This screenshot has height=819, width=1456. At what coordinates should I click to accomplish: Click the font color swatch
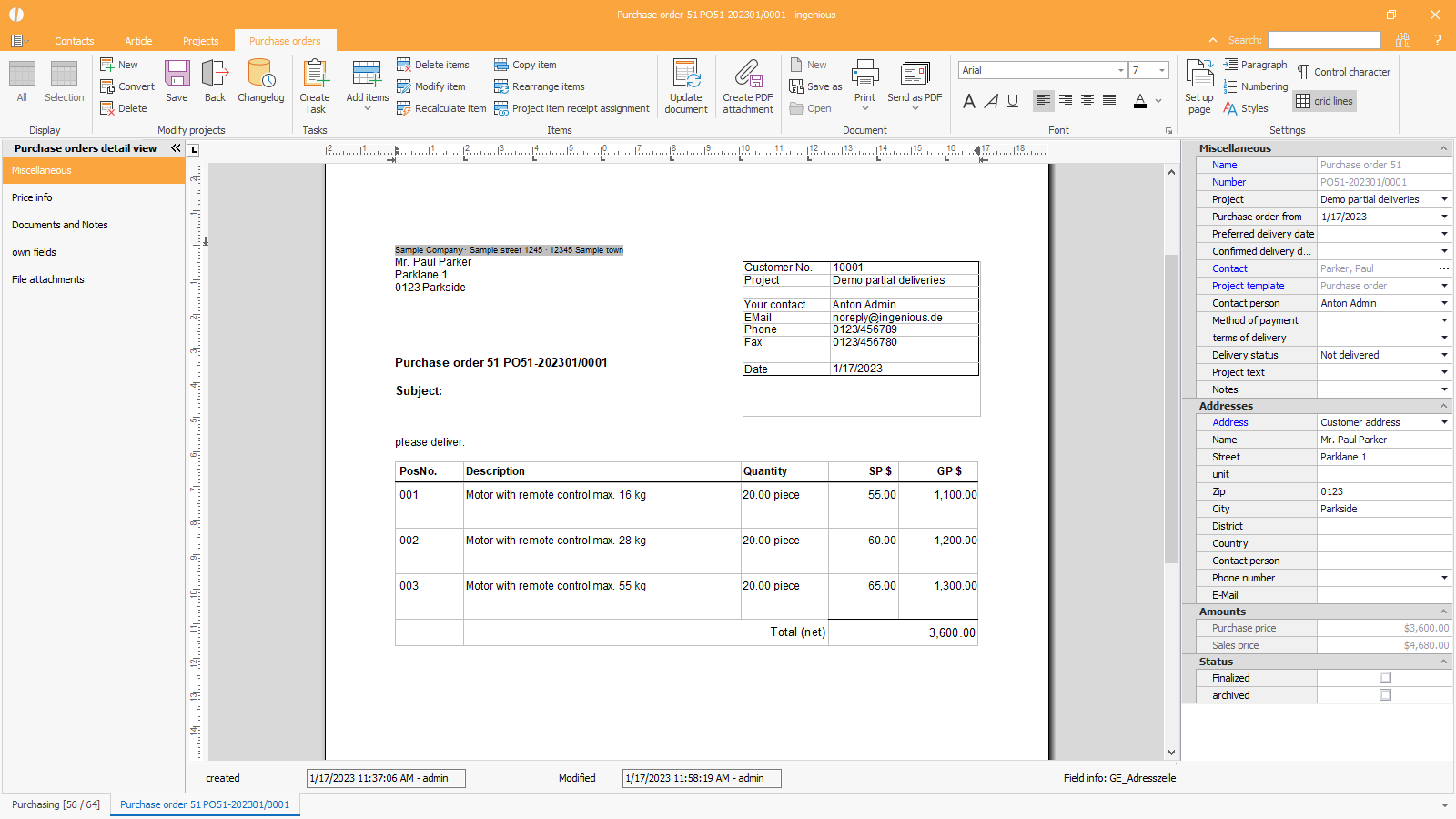click(x=1140, y=101)
